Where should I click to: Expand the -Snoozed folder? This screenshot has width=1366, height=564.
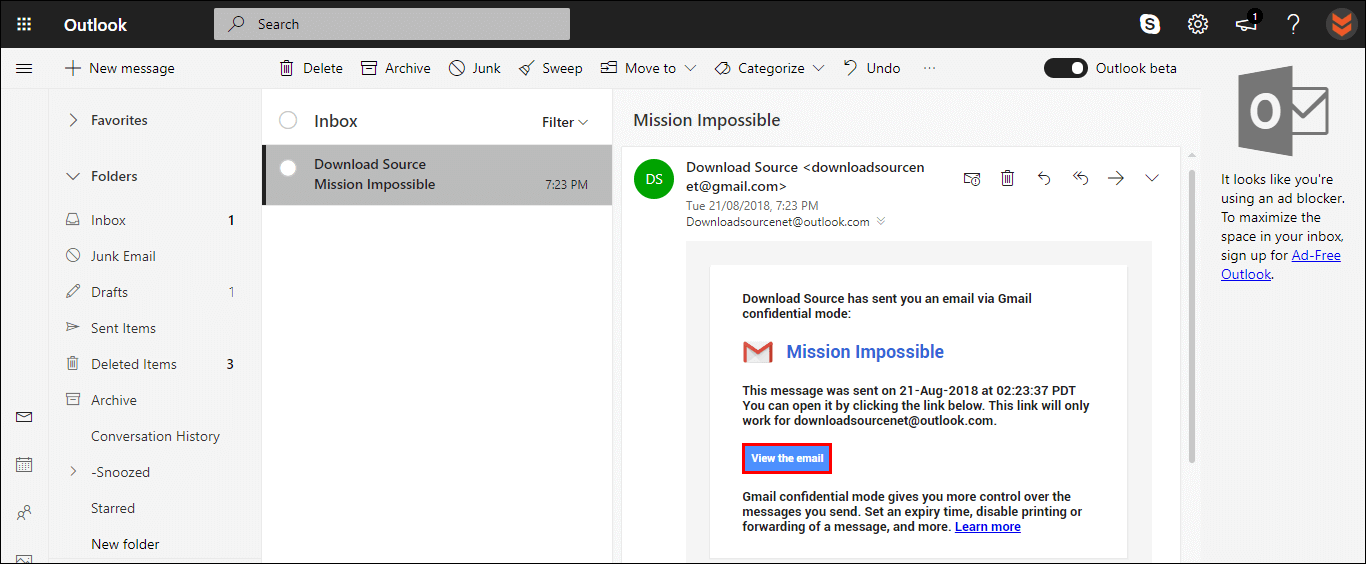click(72, 472)
